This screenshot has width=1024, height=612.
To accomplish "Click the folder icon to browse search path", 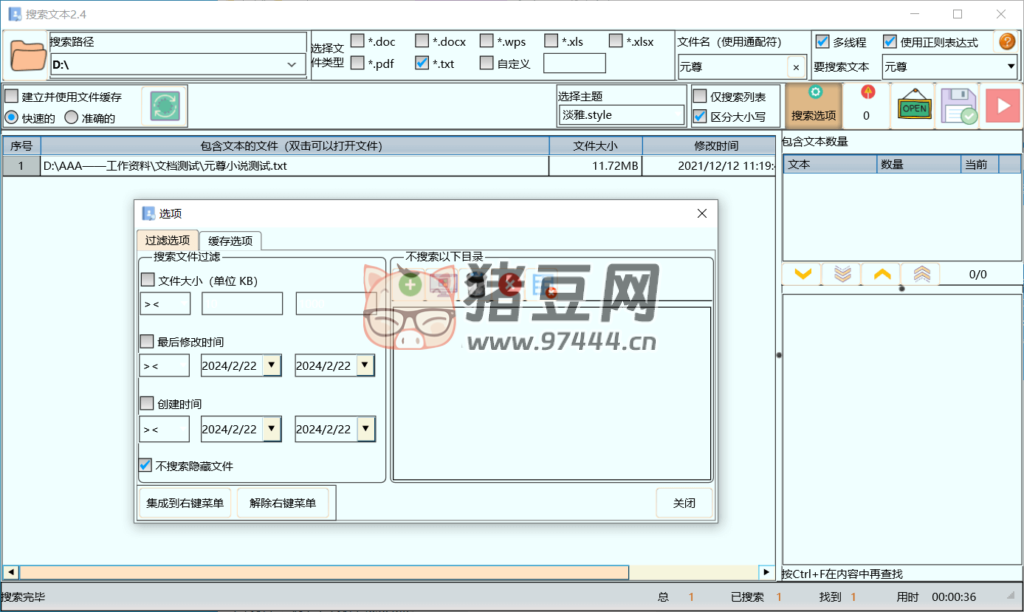I will 27,55.
